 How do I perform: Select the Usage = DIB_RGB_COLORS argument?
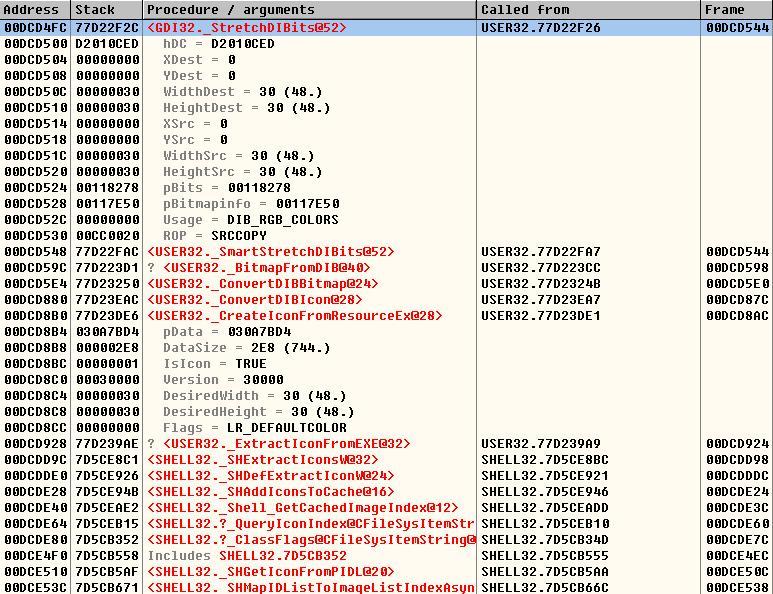(250, 220)
